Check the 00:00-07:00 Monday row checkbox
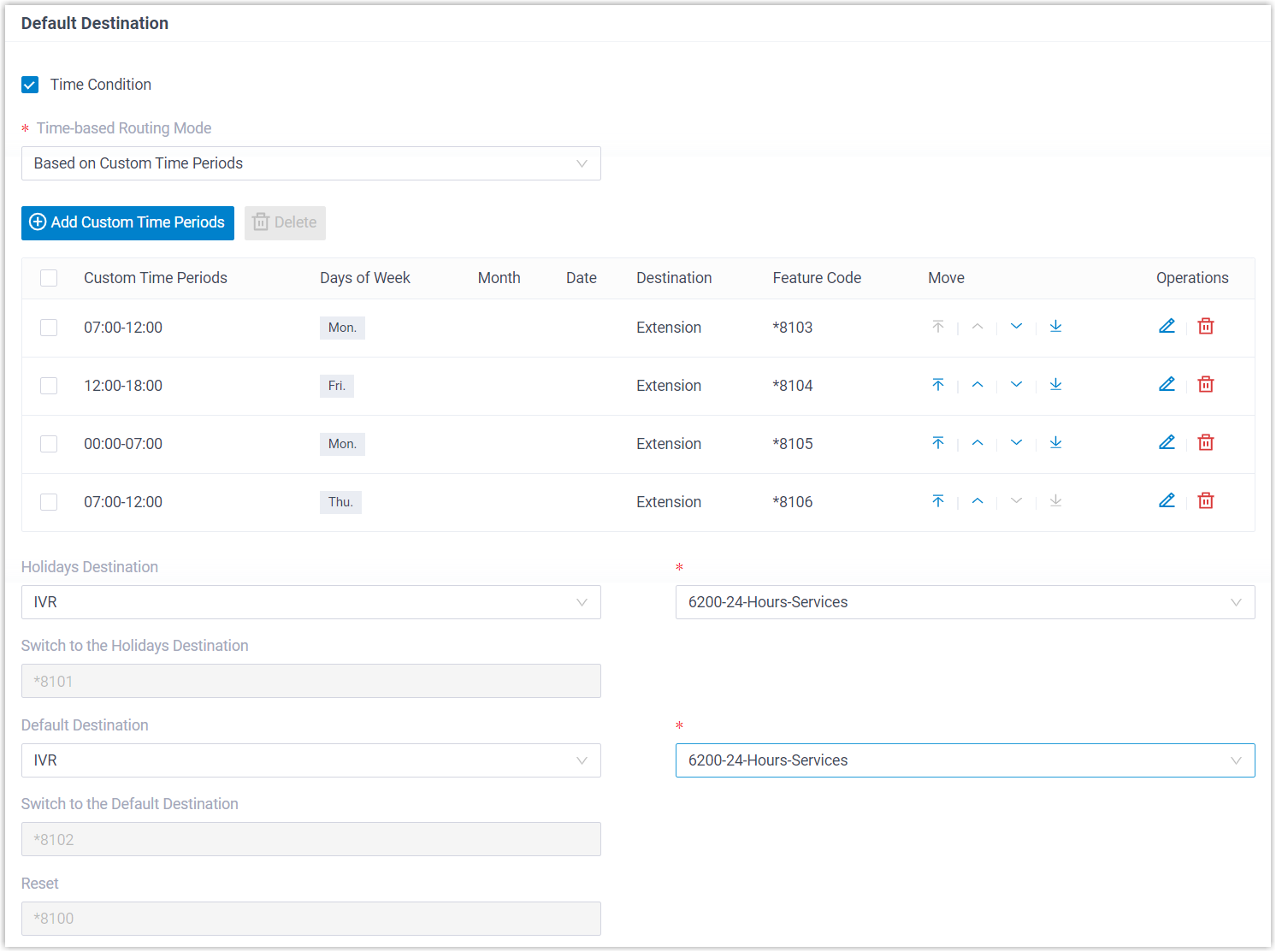Viewport: 1276px width, 952px height. (49, 444)
